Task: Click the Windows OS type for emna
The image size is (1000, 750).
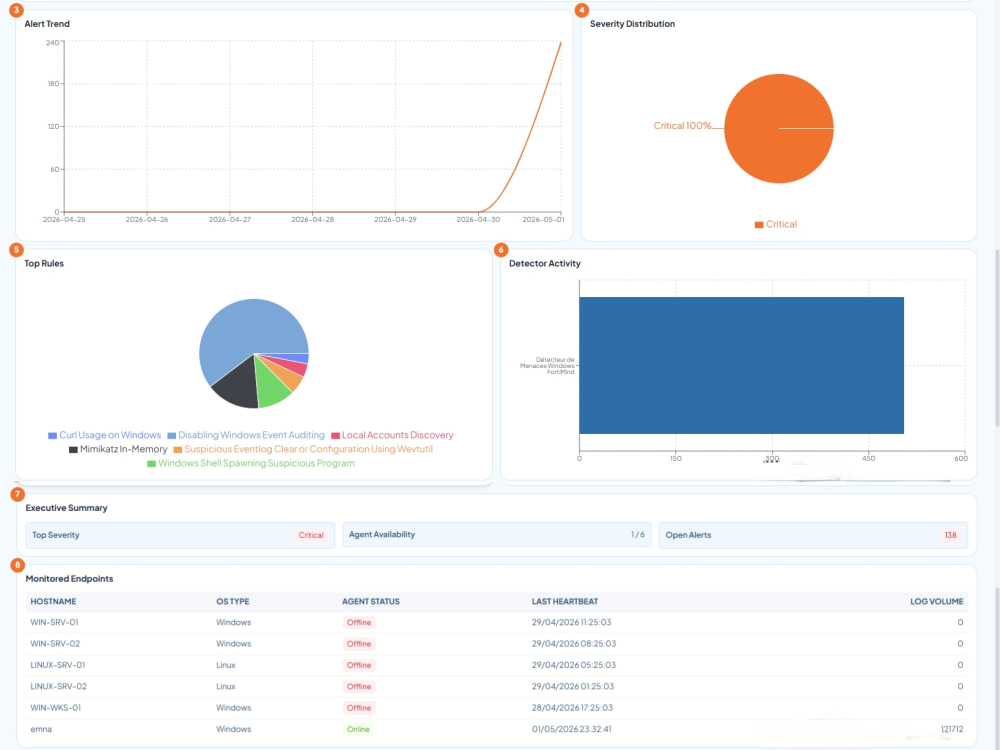Action: [x=233, y=729]
